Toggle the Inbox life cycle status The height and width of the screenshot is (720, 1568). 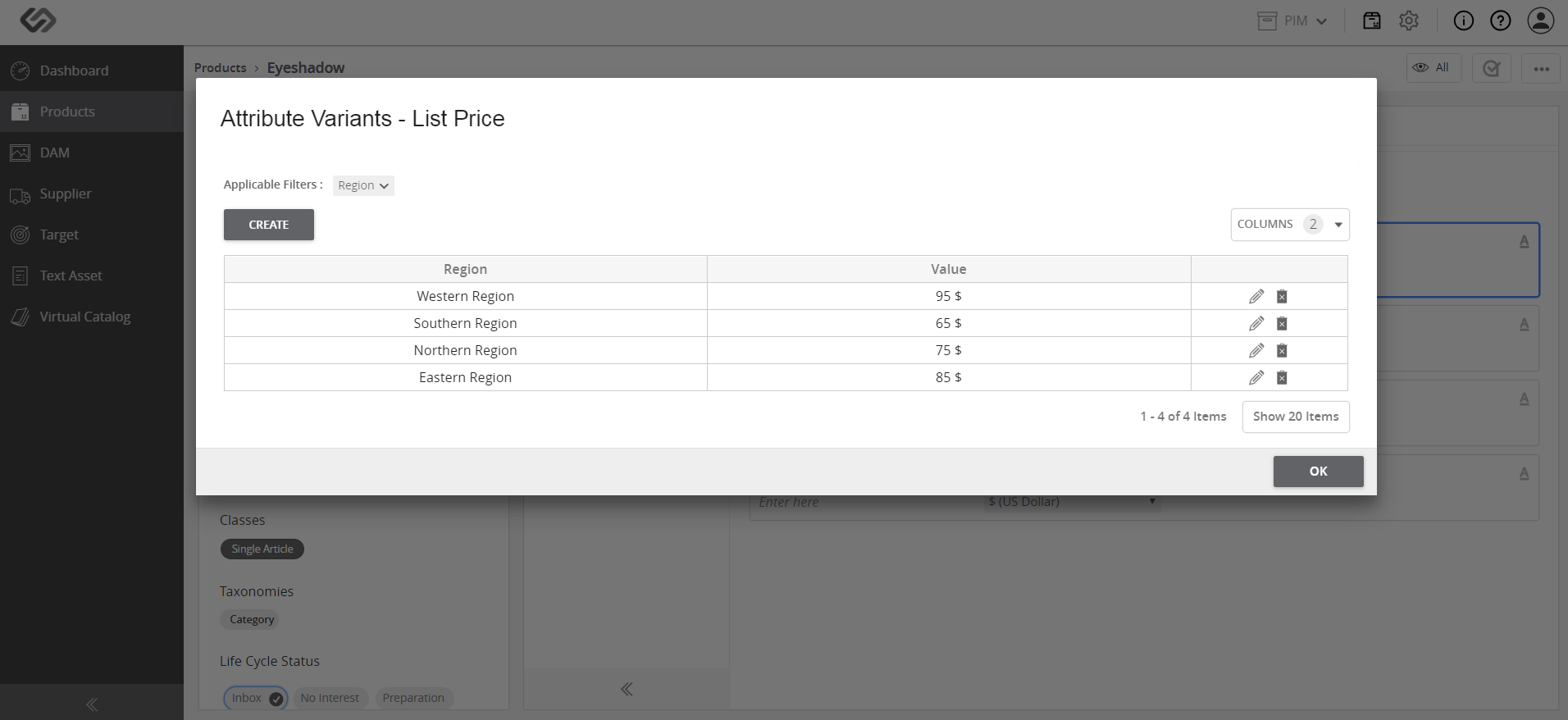[256, 698]
